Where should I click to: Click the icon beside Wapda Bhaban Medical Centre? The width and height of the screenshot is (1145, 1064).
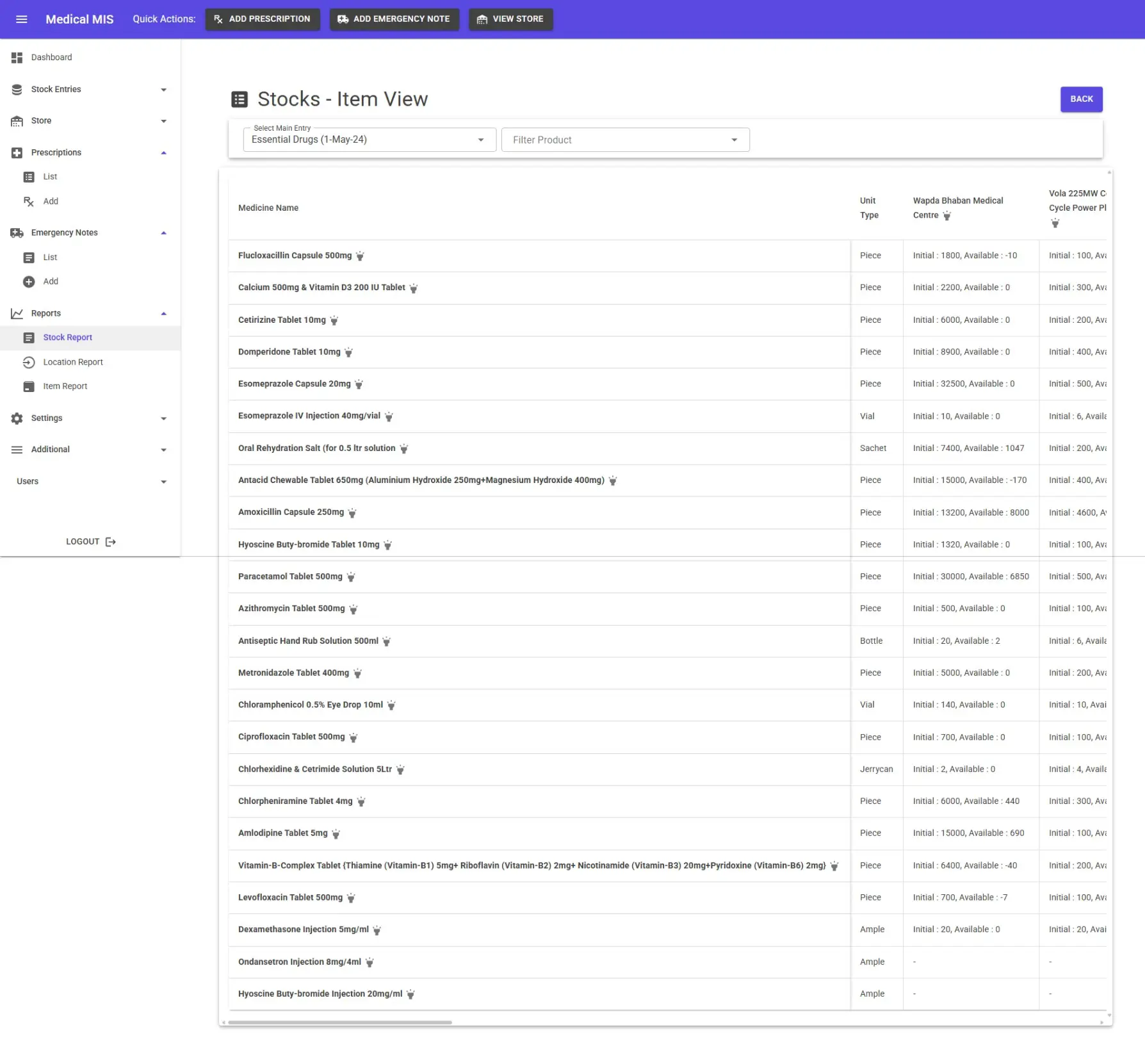point(946,216)
